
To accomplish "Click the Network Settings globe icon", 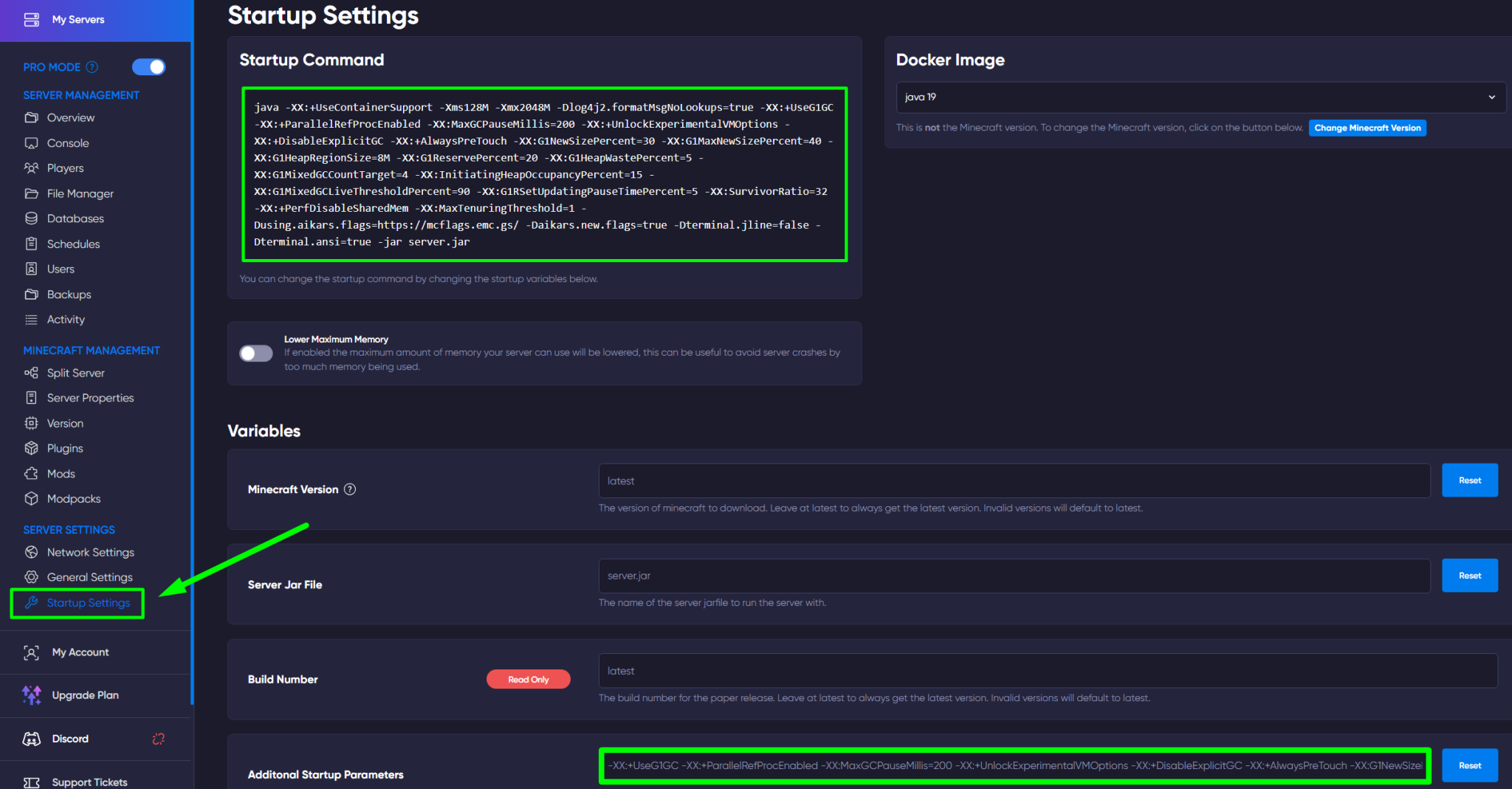I will coord(31,552).
